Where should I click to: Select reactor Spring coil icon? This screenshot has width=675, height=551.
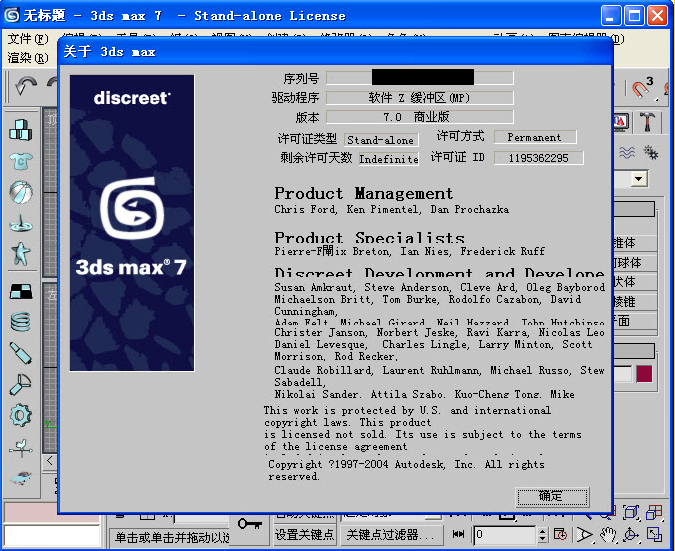pos(21,322)
